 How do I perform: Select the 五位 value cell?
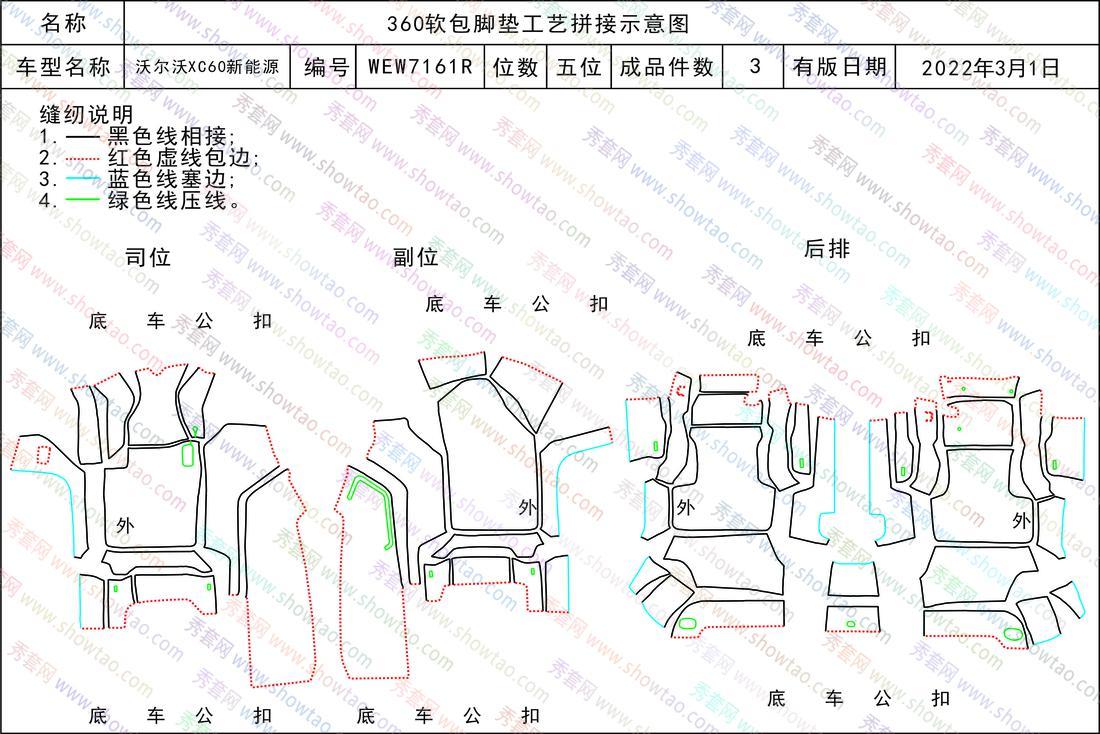click(579, 67)
